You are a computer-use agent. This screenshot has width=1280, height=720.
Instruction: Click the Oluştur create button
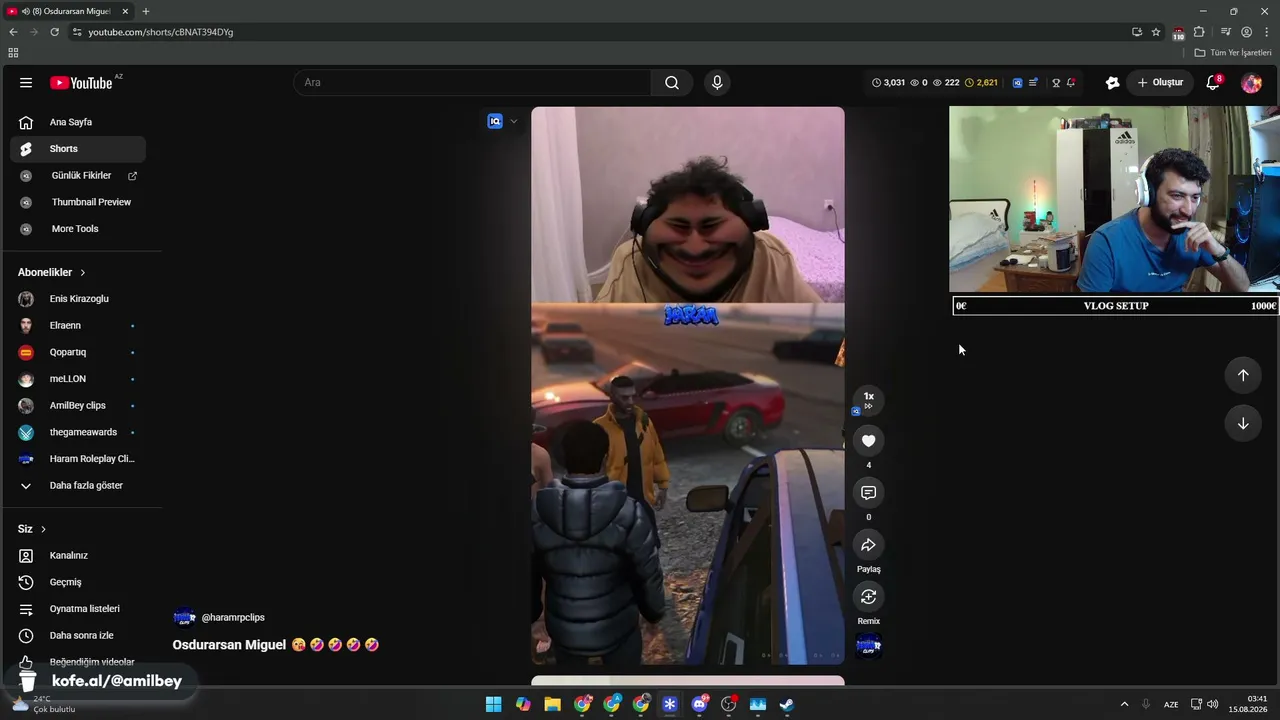pyautogui.click(x=1160, y=83)
